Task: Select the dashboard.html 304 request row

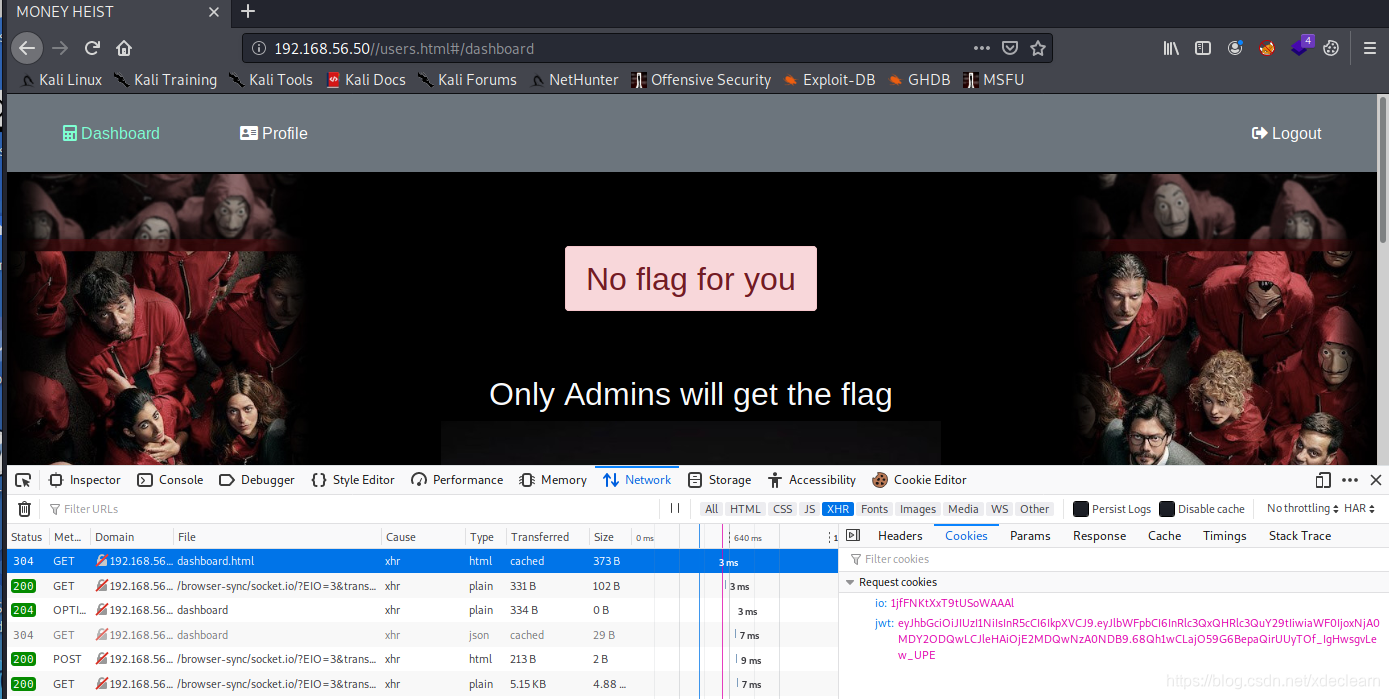Action: click(x=422, y=561)
